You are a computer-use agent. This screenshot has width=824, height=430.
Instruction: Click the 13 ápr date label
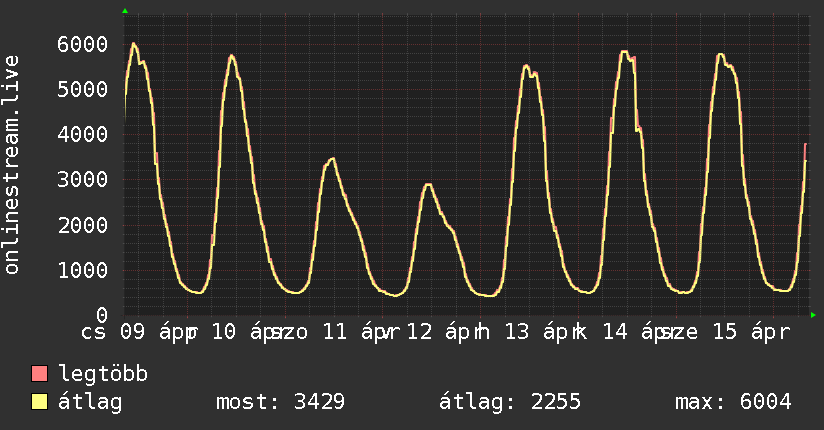tap(541, 332)
